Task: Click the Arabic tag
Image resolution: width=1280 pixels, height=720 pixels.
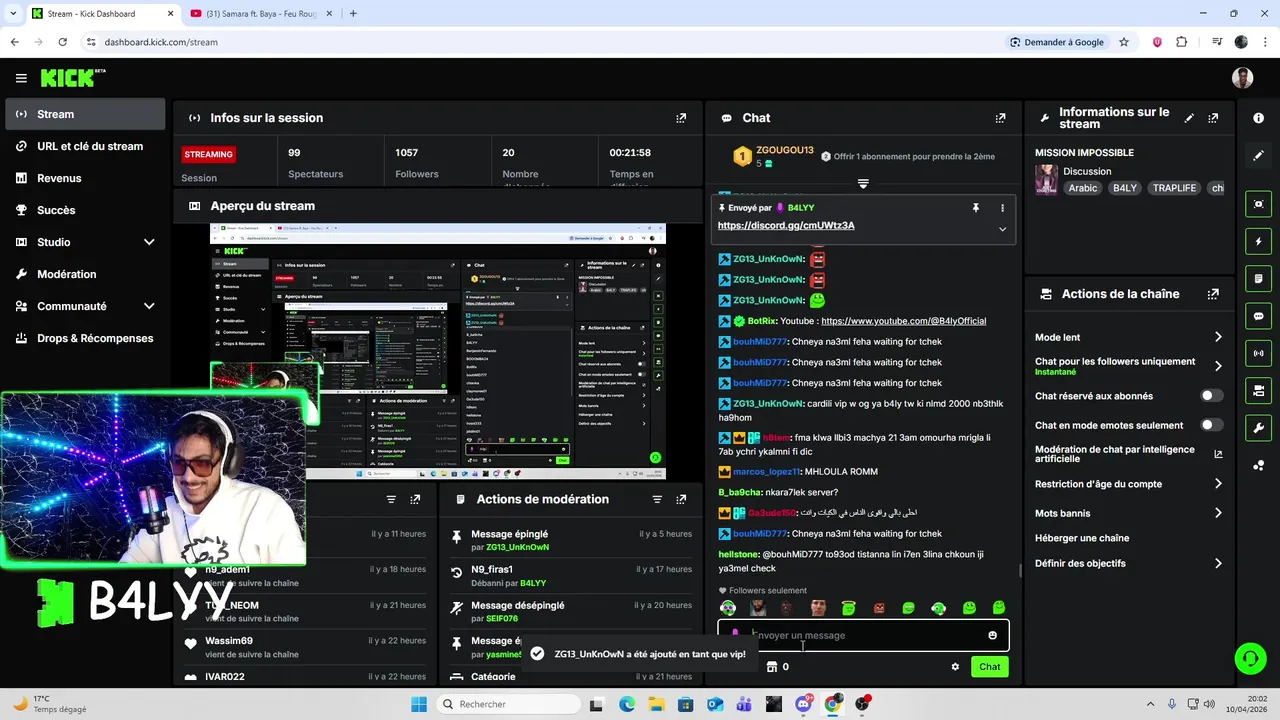Action: click(x=1083, y=188)
